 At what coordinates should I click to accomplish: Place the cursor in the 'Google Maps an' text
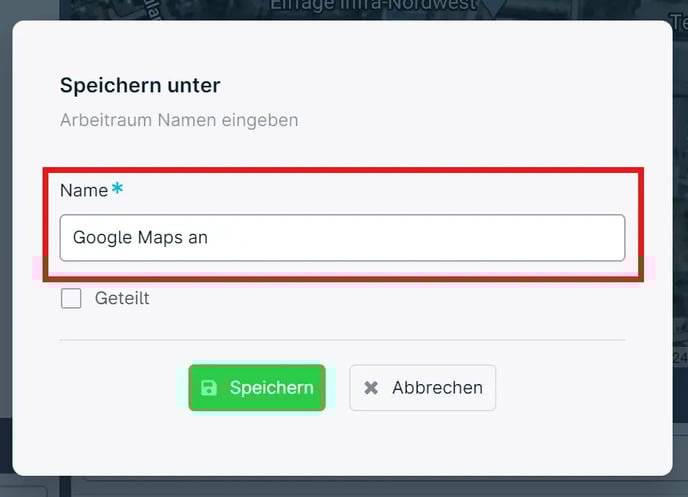tap(140, 238)
